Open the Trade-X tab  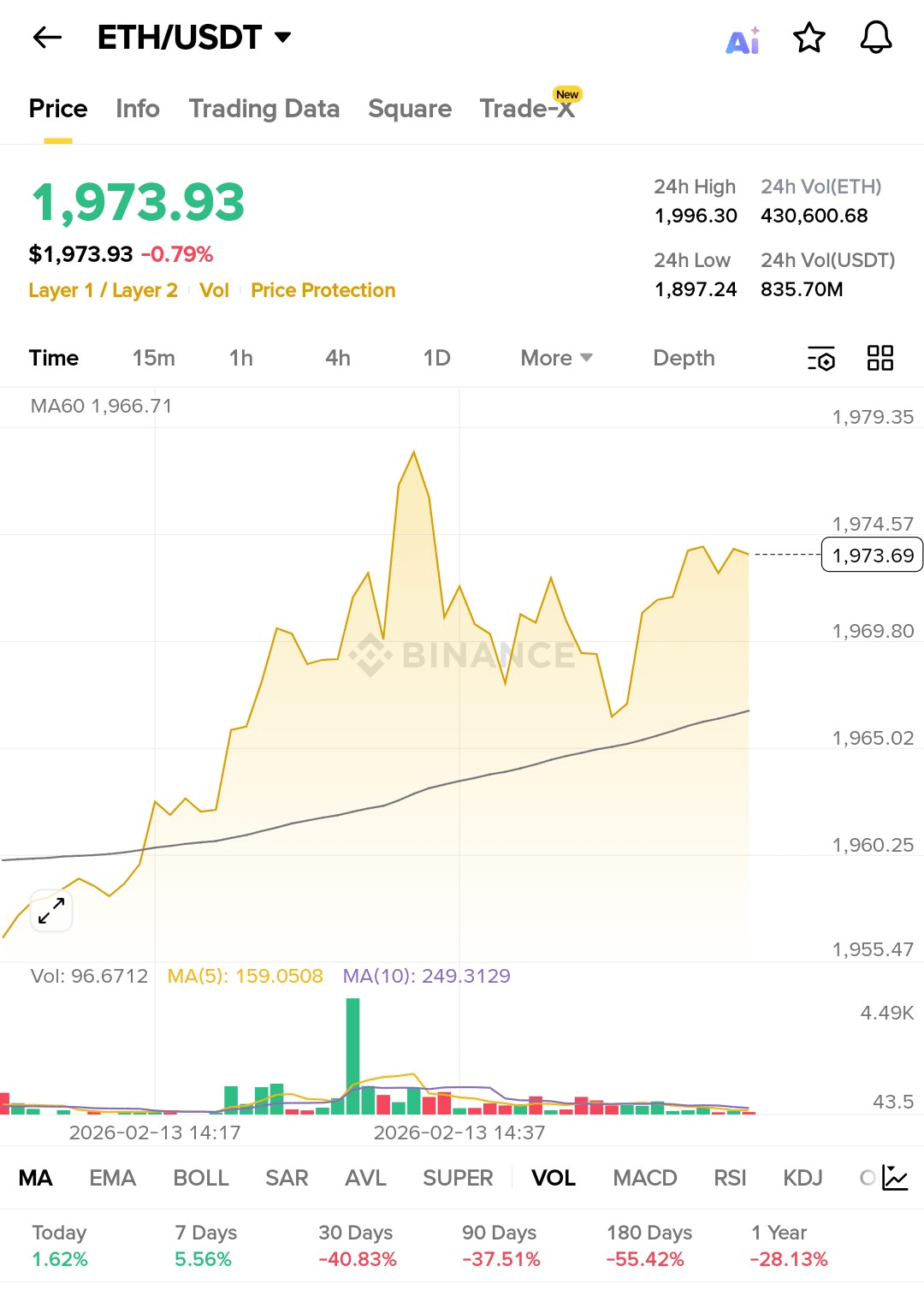click(x=528, y=108)
